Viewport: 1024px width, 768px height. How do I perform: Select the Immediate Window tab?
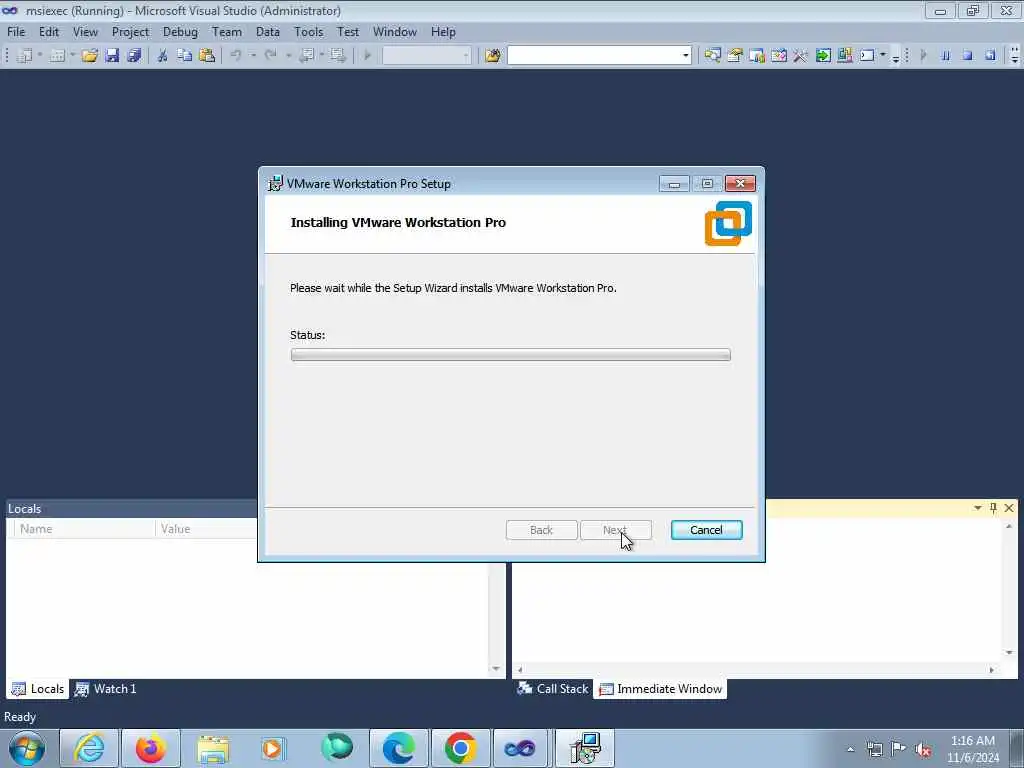pos(660,689)
